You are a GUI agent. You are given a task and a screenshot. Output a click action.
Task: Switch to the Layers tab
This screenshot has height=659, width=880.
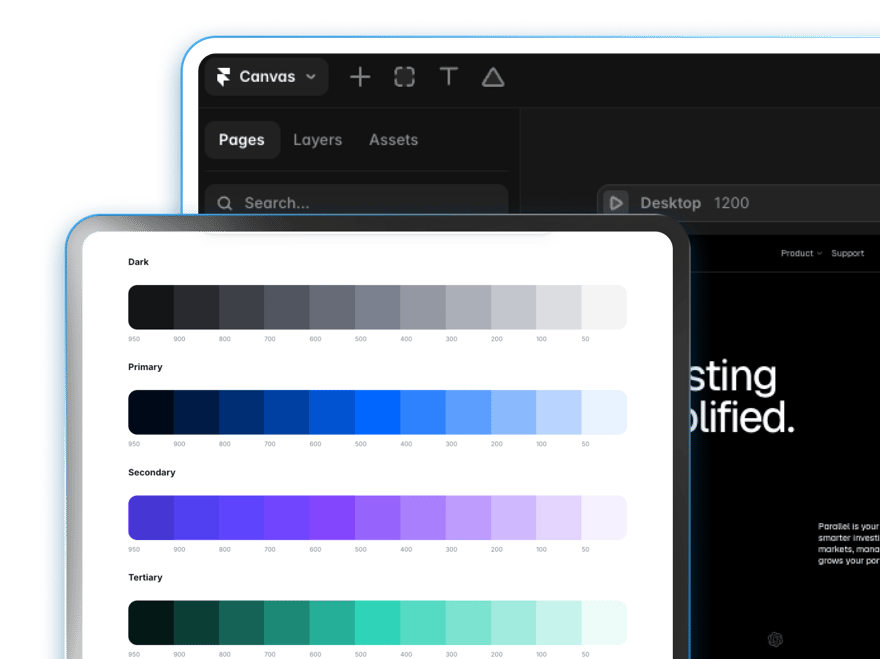click(x=318, y=140)
